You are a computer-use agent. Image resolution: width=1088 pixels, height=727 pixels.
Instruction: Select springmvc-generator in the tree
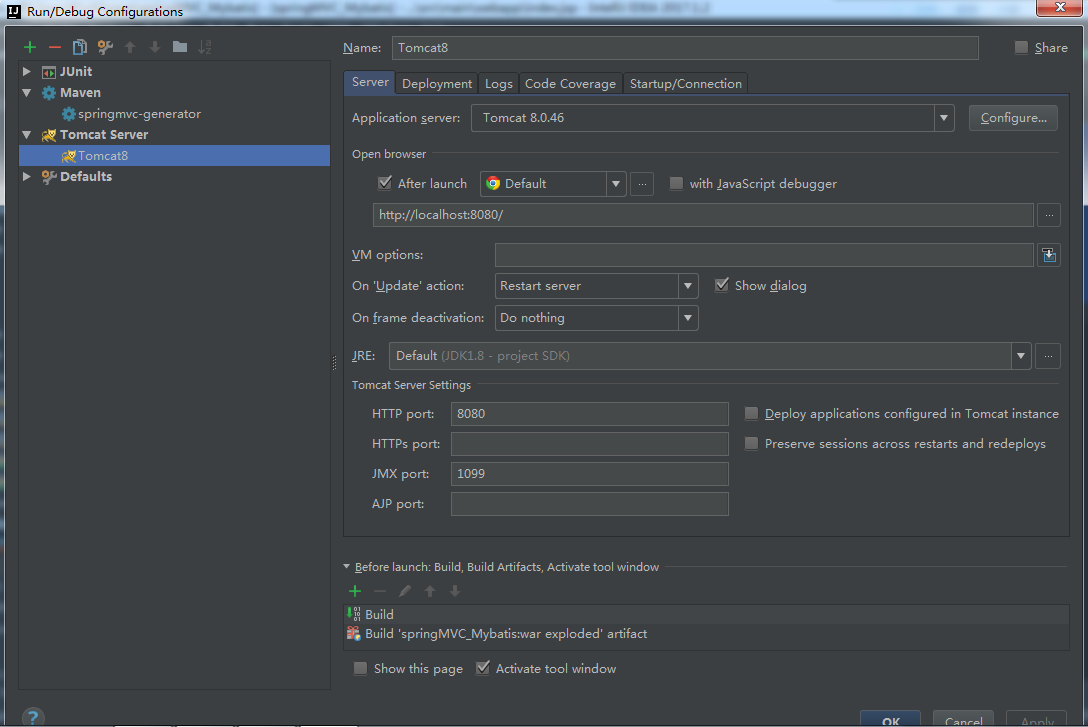click(139, 114)
